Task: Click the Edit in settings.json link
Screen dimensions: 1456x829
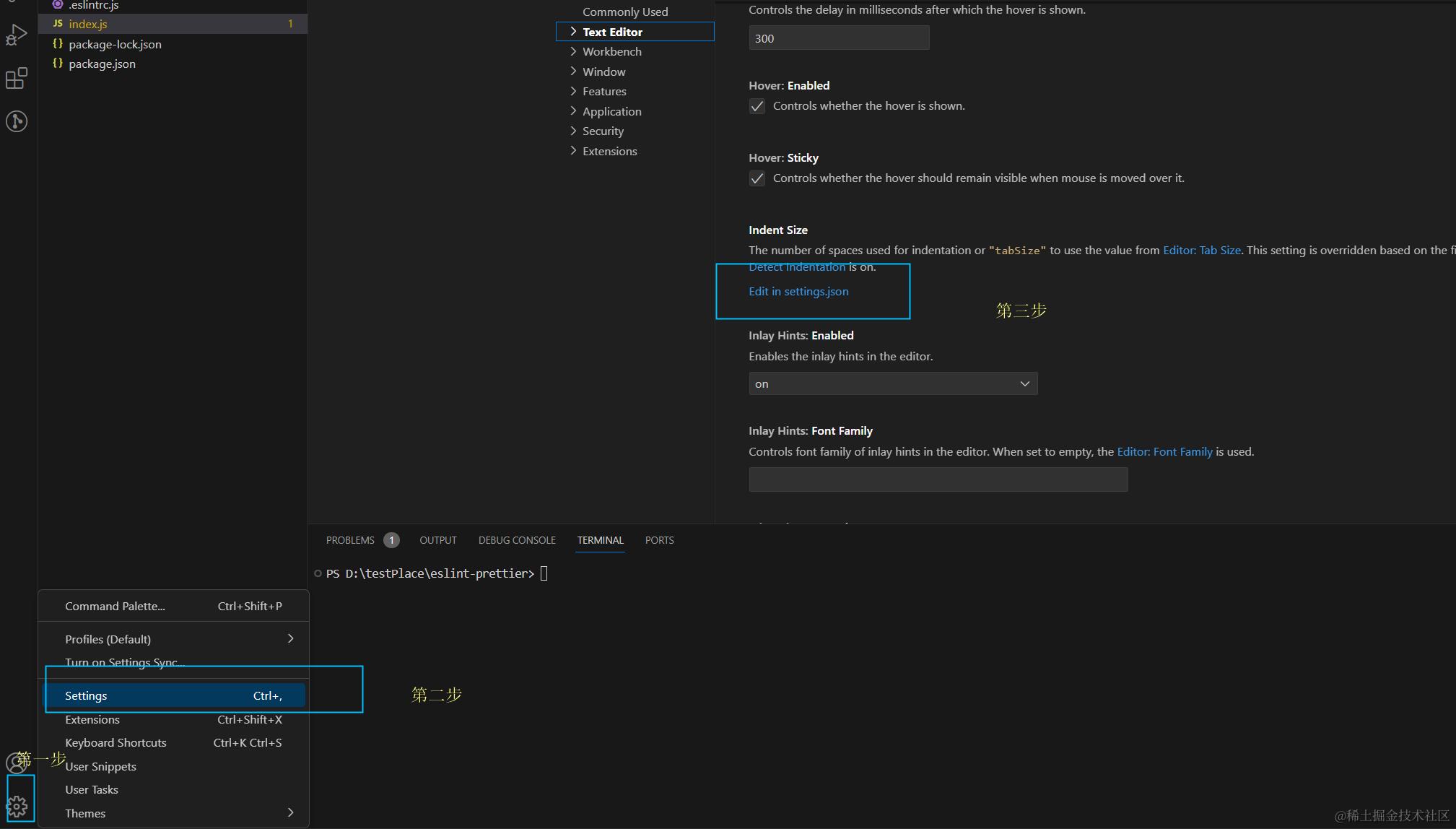Action: coord(798,291)
